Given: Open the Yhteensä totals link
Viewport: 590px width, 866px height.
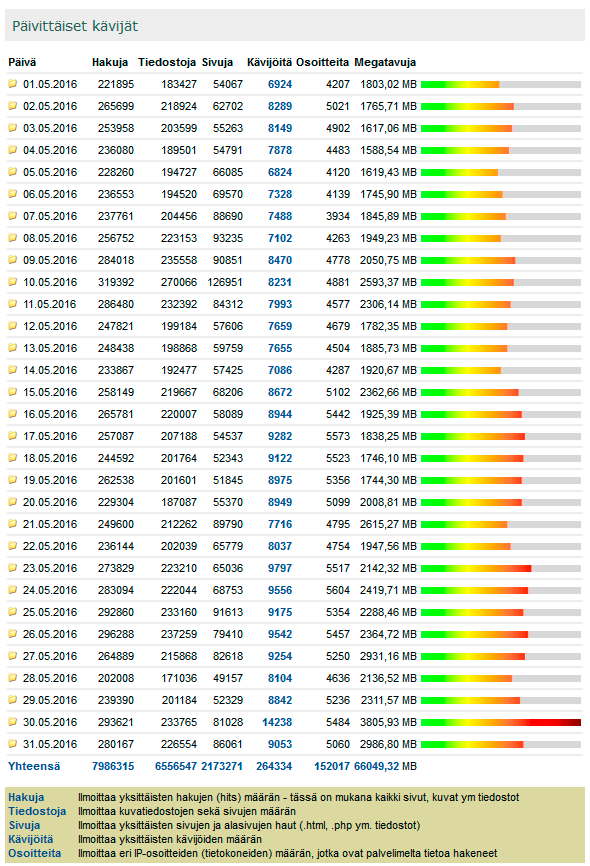Looking at the screenshot, I should 34,766.
